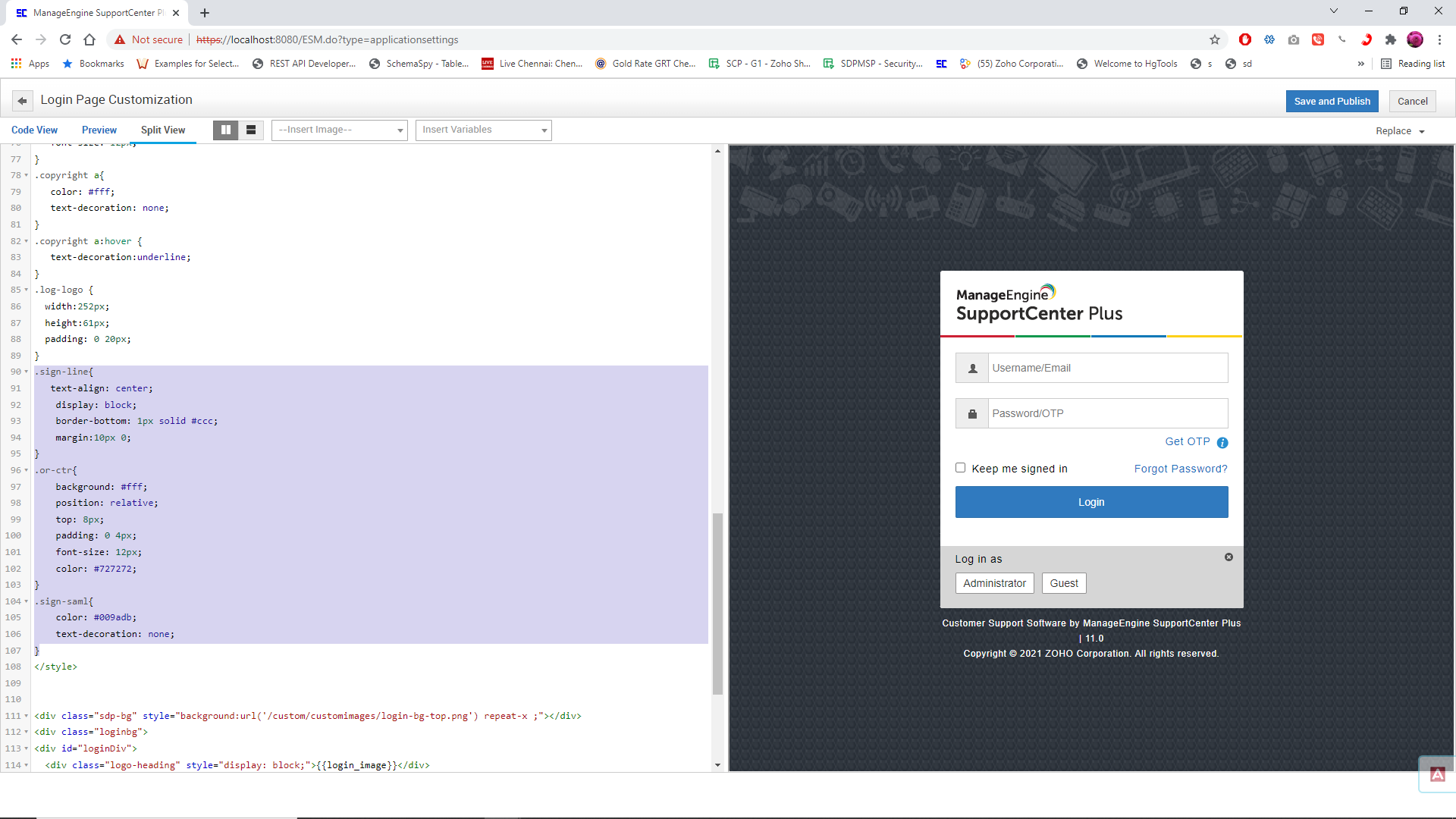Open the Insert Image dropdown
This screenshot has height=819, width=1456.
(340, 130)
